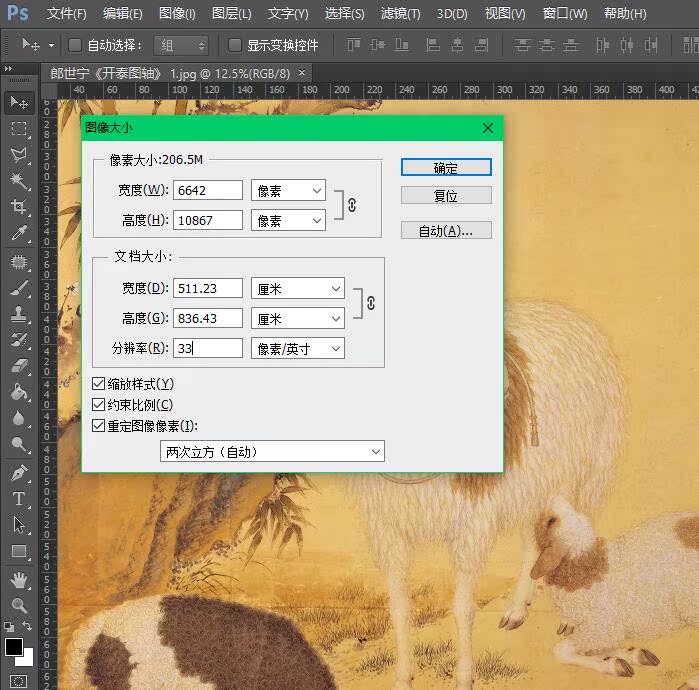The height and width of the screenshot is (690, 699).
Task: Select the Eyedropper tool
Action: click(x=19, y=233)
